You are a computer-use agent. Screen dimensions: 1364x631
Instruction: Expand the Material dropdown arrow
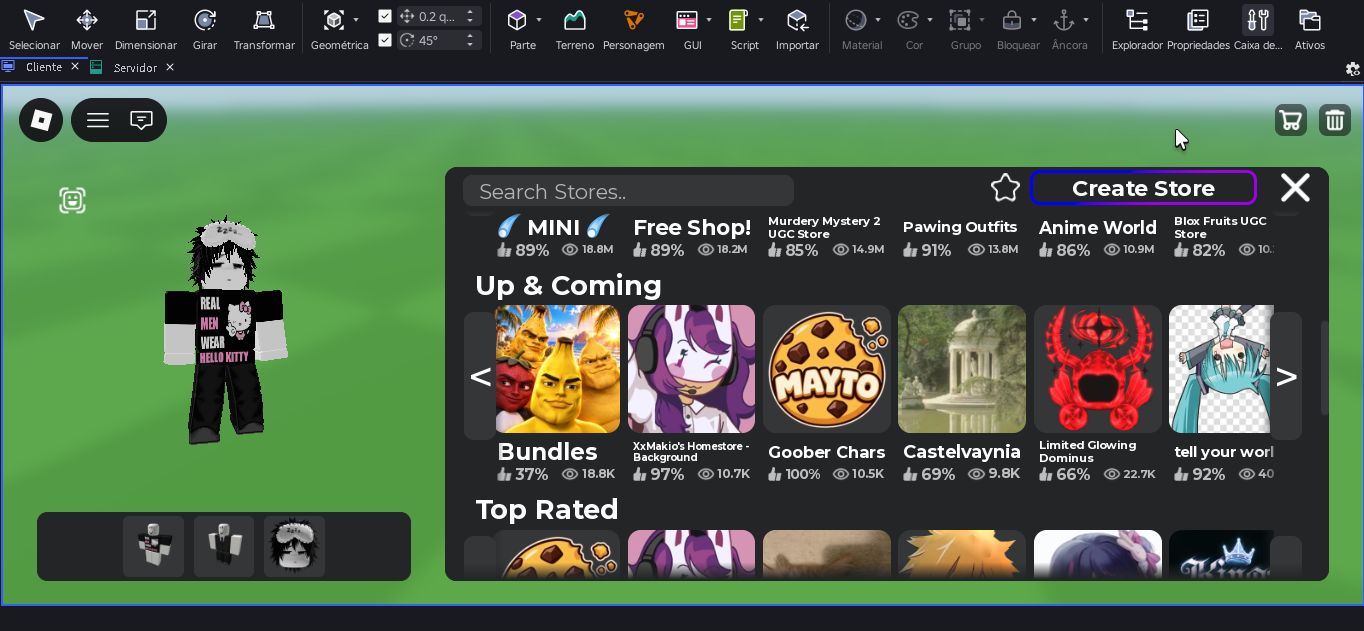pyautogui.click(x=878, y=20)
